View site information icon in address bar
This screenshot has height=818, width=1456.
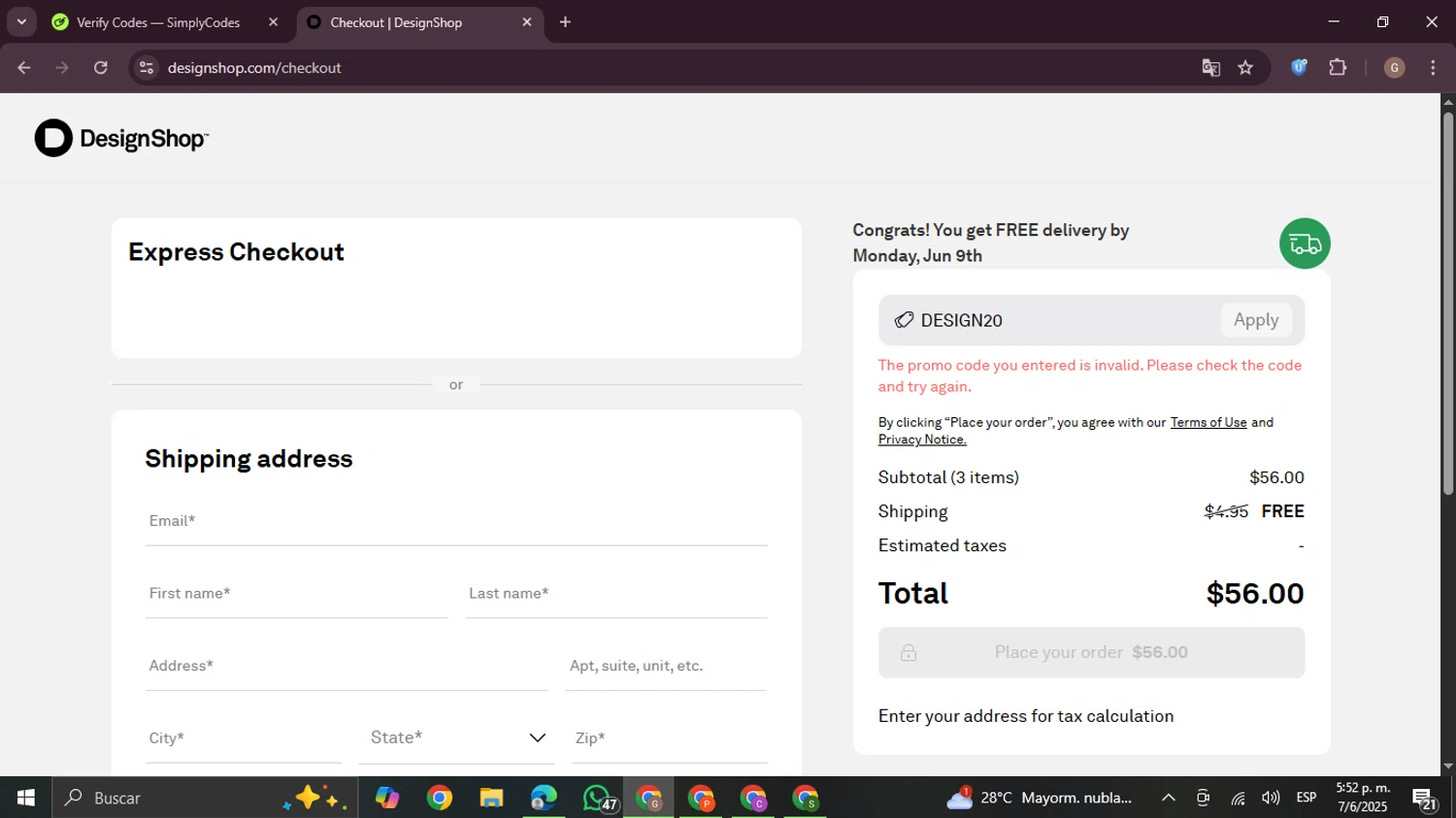(147, 68)
